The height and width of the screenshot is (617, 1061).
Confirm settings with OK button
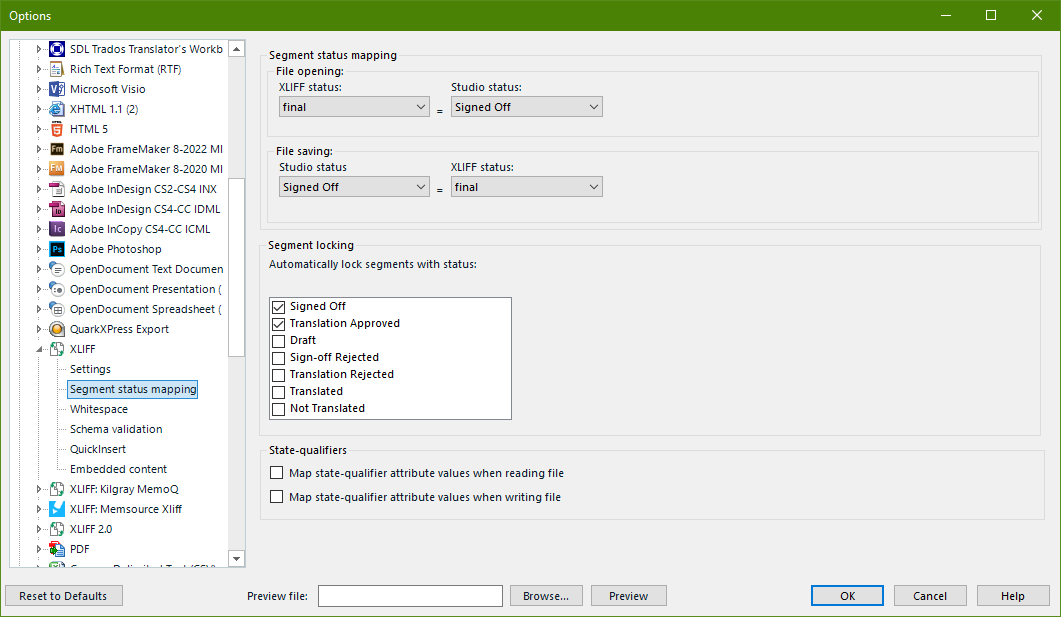(x=847, y=596)
